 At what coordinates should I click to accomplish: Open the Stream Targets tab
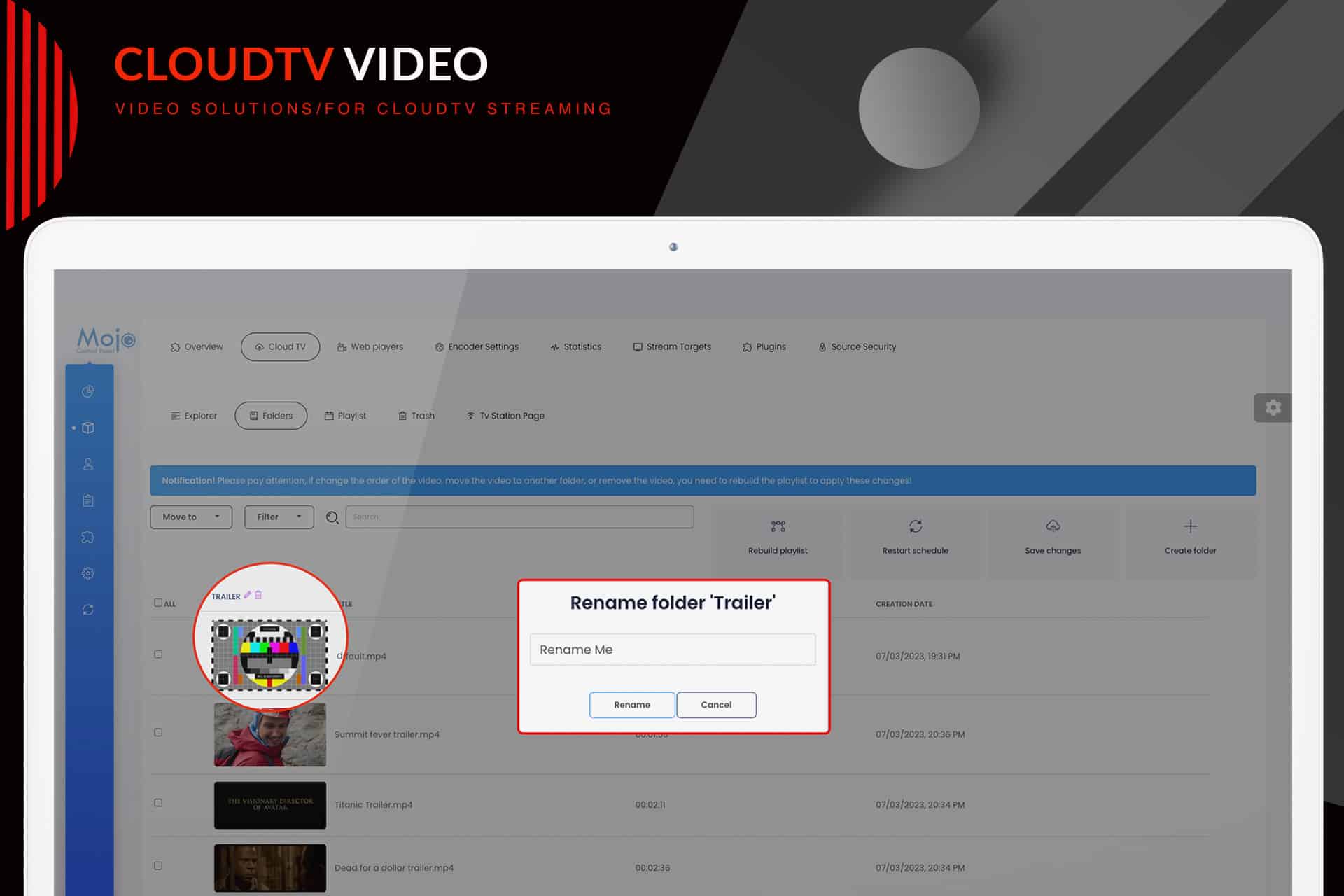(672, 347)
